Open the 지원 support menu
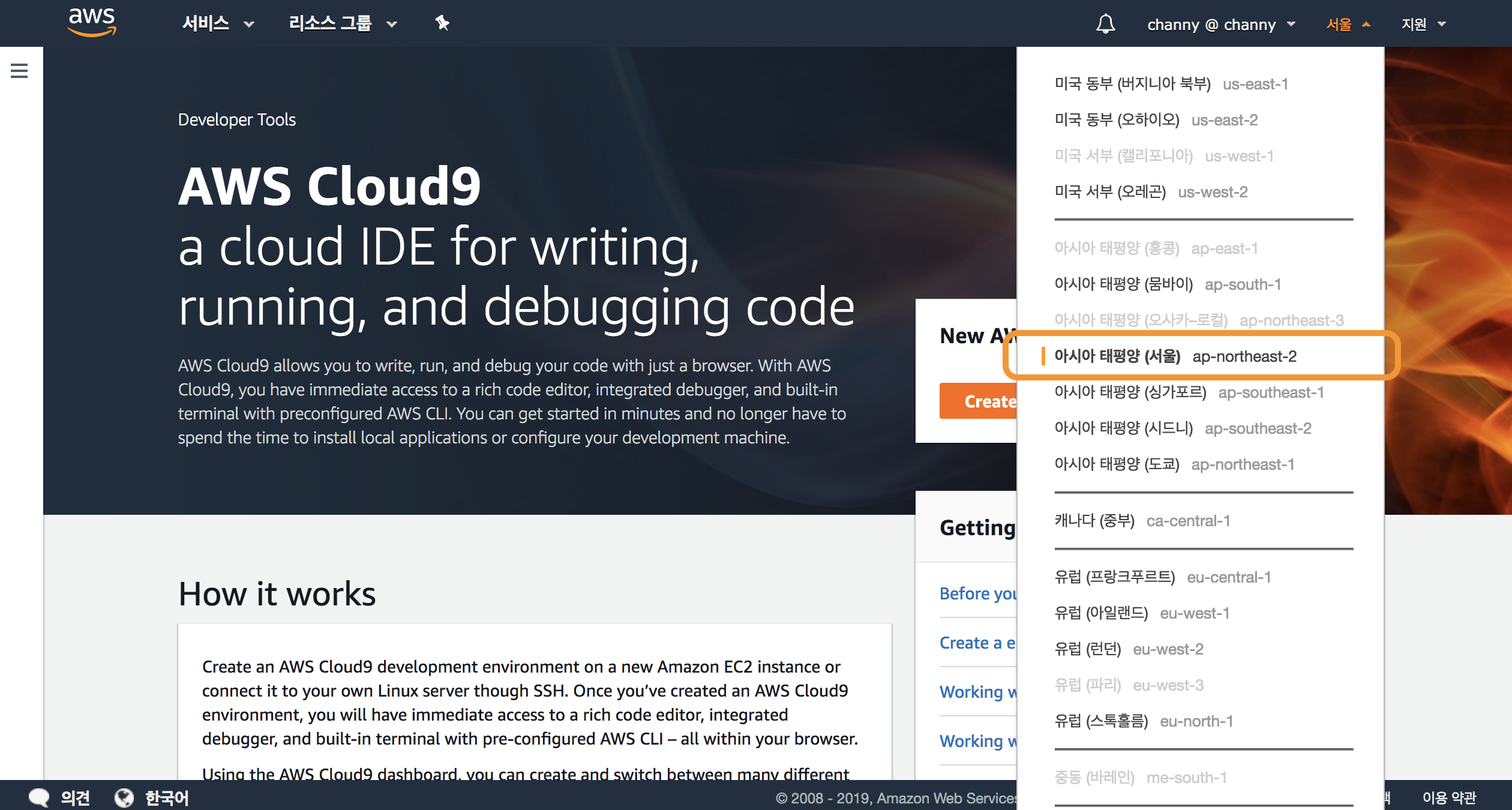This screenshot has width=1512, height=810. coord(1423,25)
